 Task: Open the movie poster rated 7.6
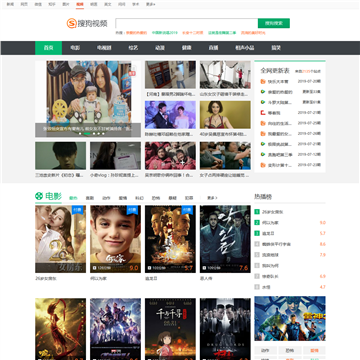click(x=225, y=239)
